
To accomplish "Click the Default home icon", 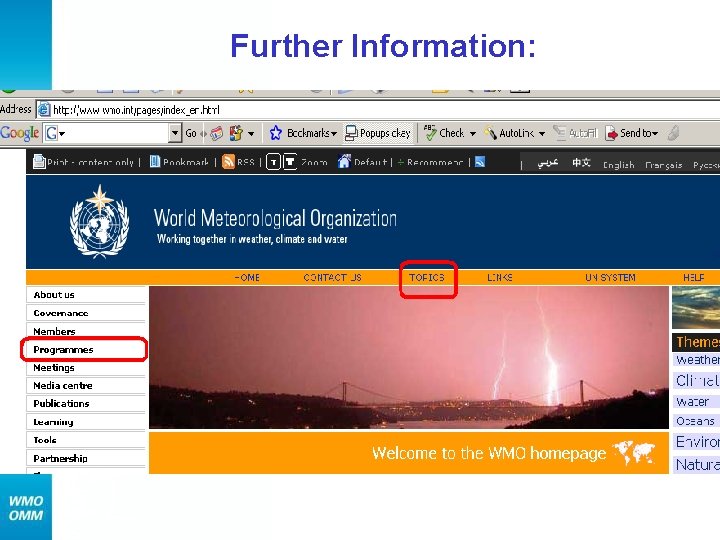I will tap(344, 162).
